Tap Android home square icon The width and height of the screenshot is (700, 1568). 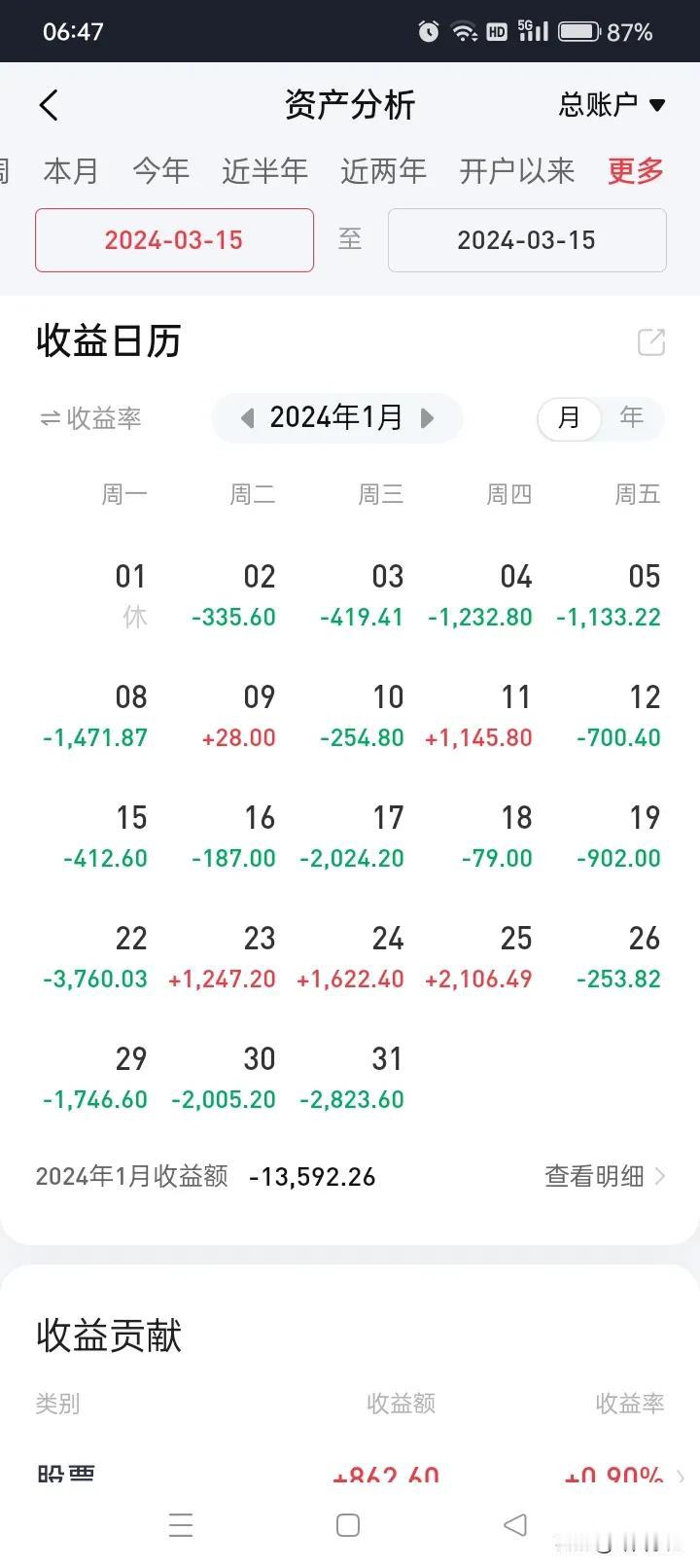point(348,1524)
